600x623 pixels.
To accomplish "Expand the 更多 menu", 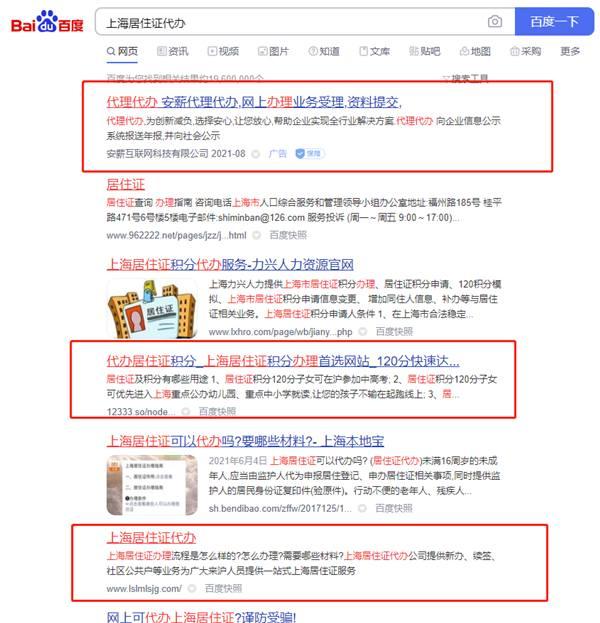I will [x=570, y=51].
